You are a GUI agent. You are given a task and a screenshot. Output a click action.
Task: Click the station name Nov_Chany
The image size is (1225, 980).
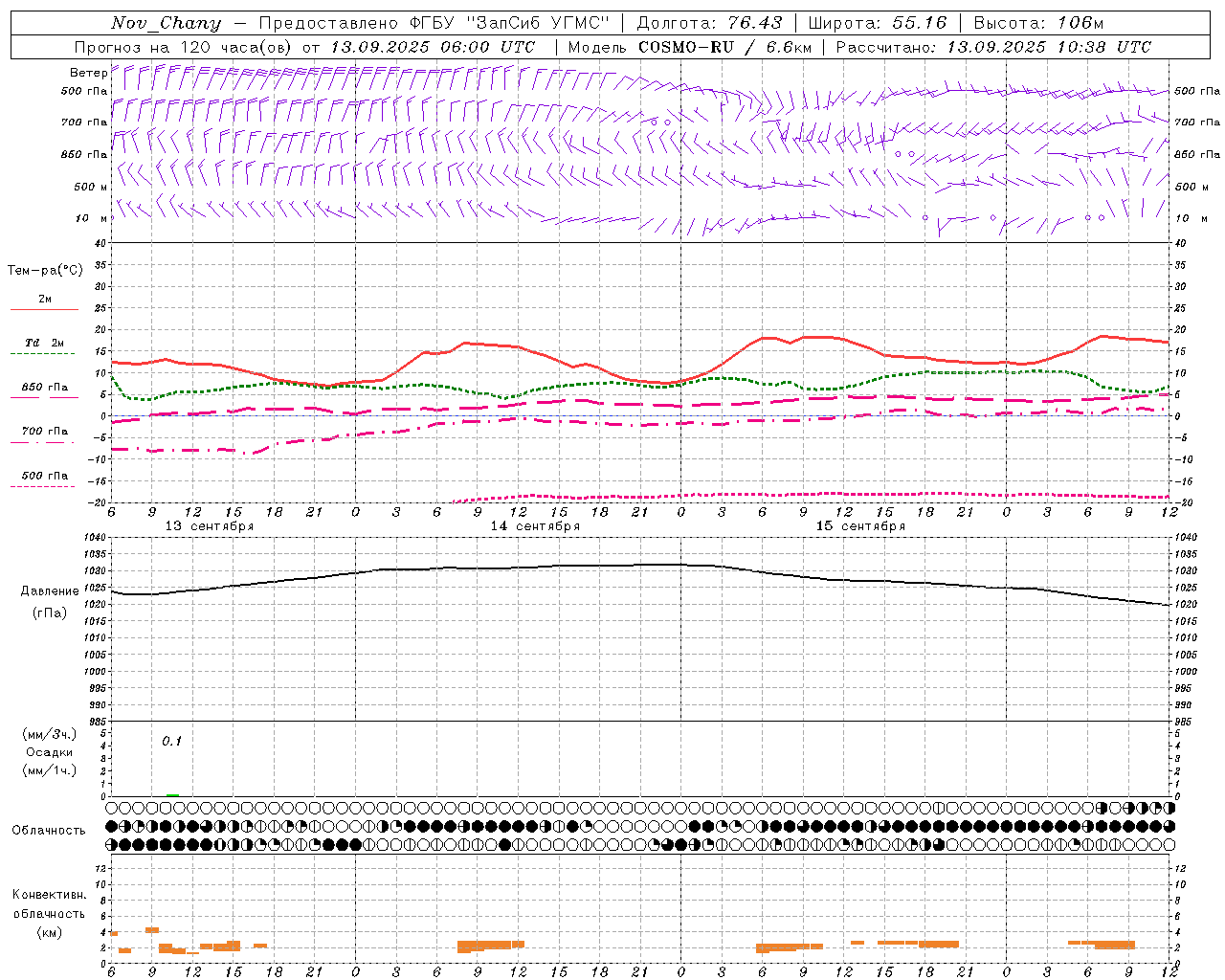[166, 24]
